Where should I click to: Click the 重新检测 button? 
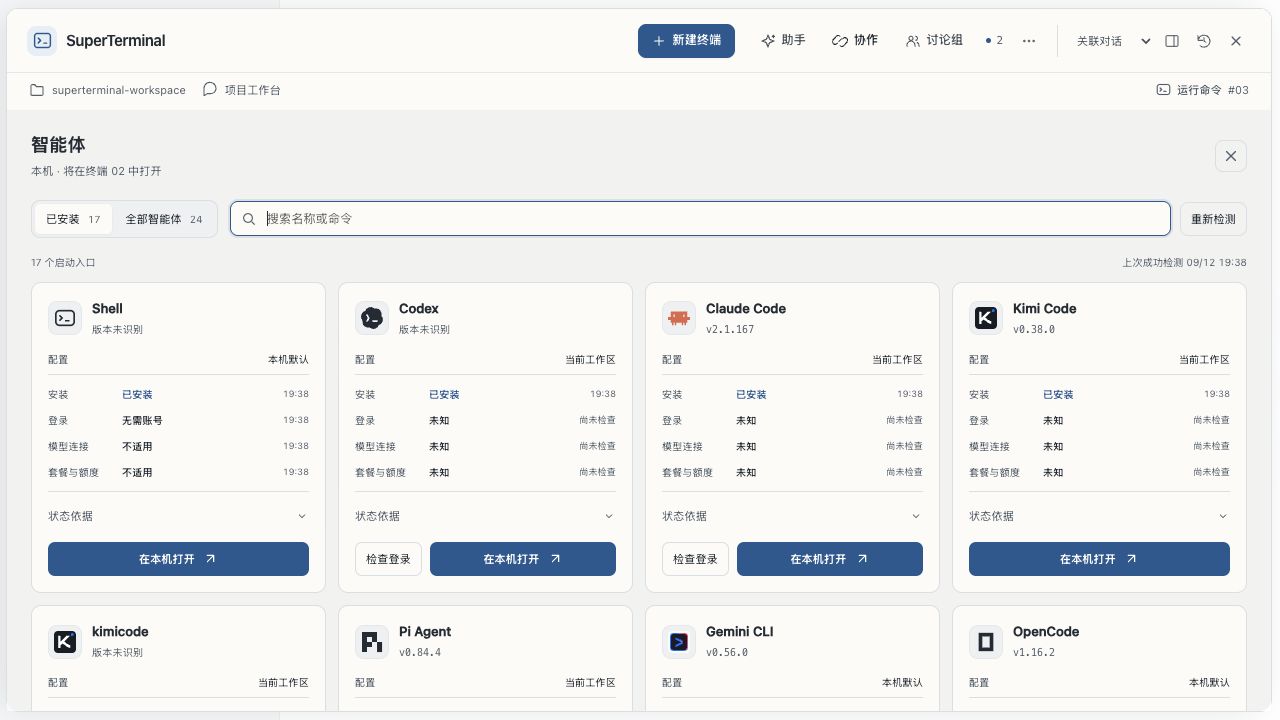[1213, 219]
